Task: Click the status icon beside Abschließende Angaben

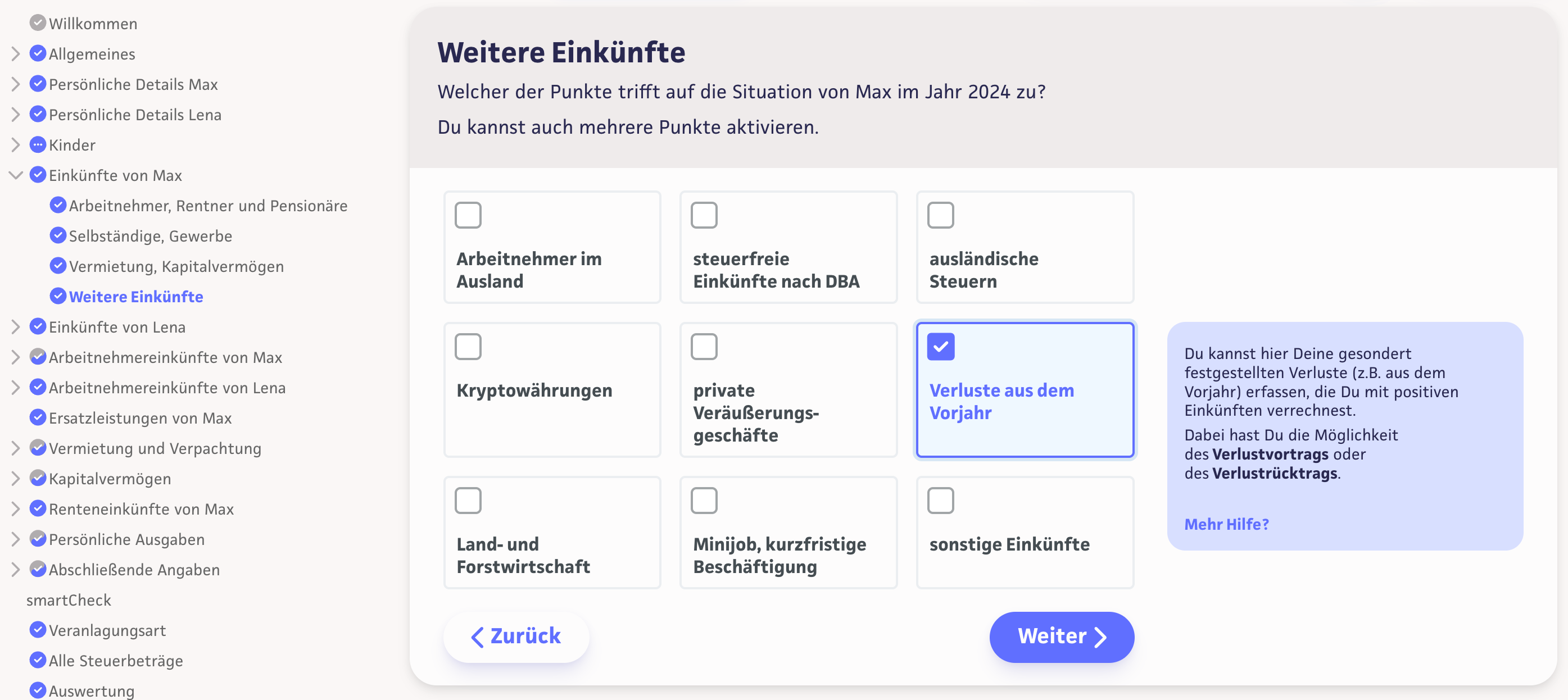Action: click(38, 570)
